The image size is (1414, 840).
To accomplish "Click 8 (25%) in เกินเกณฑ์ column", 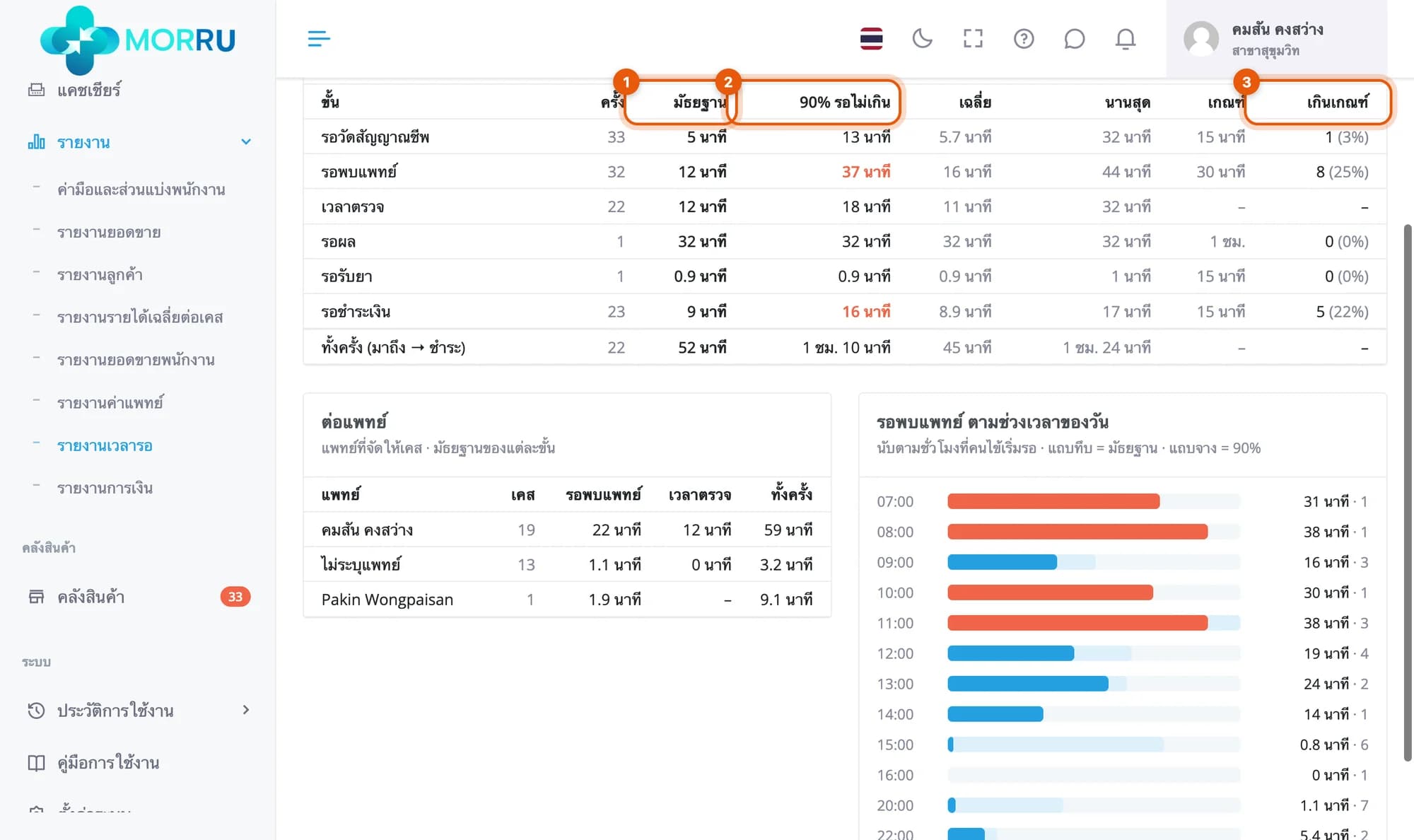I will [x=1342, y=172].
